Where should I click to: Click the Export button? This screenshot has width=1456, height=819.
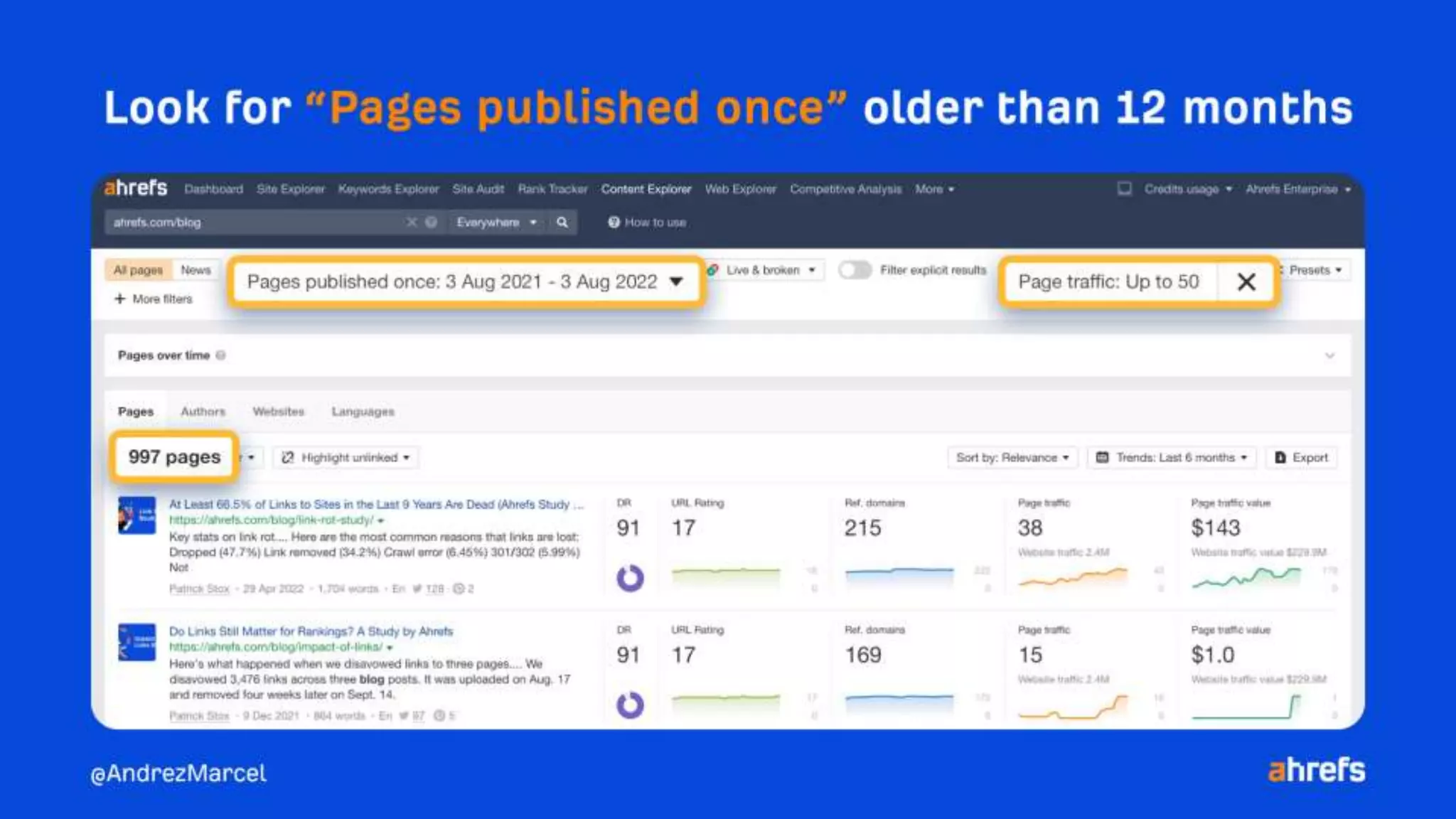1302,458
